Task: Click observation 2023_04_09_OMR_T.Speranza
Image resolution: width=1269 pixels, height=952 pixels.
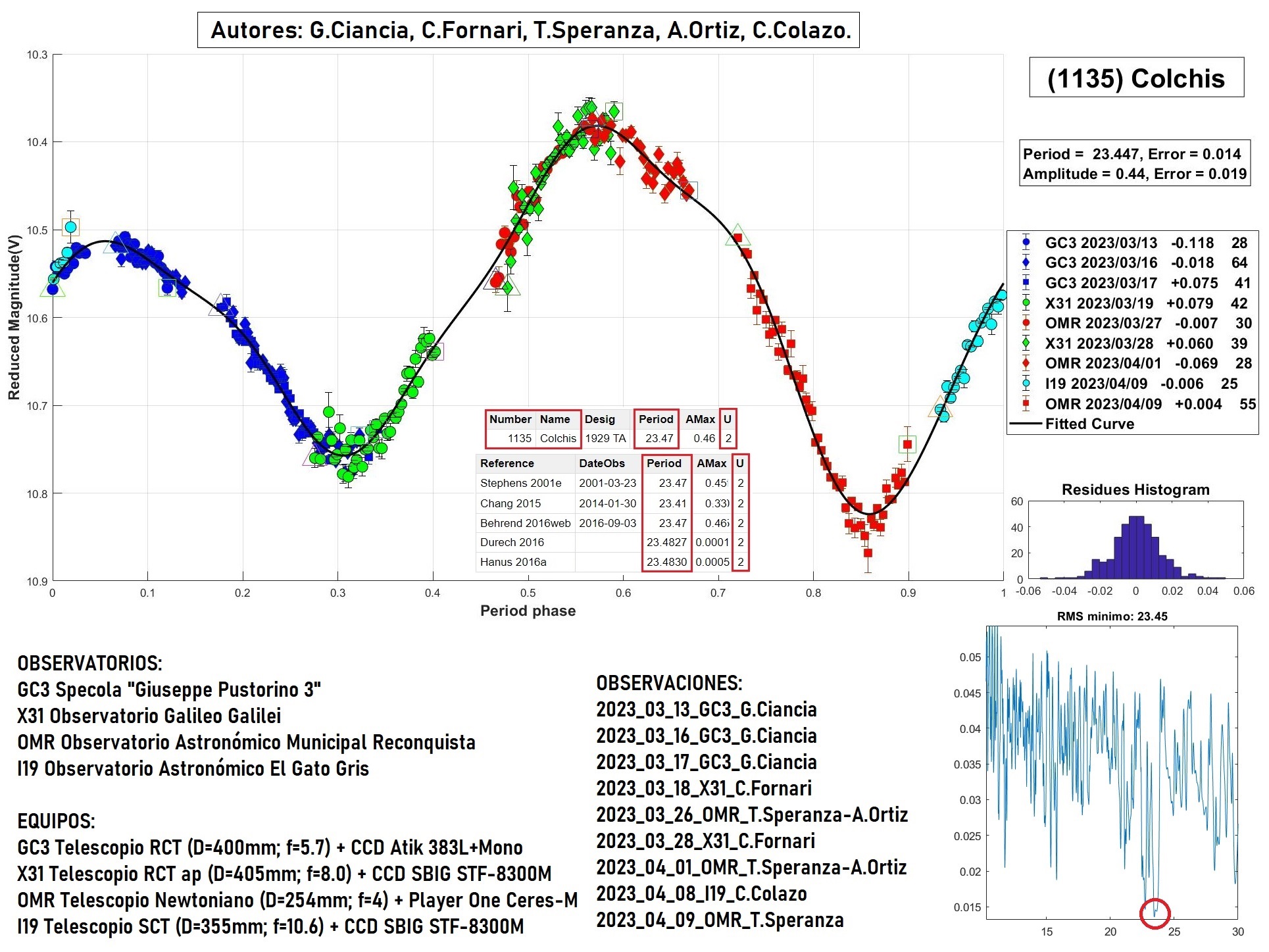Action: pos(720,920)
